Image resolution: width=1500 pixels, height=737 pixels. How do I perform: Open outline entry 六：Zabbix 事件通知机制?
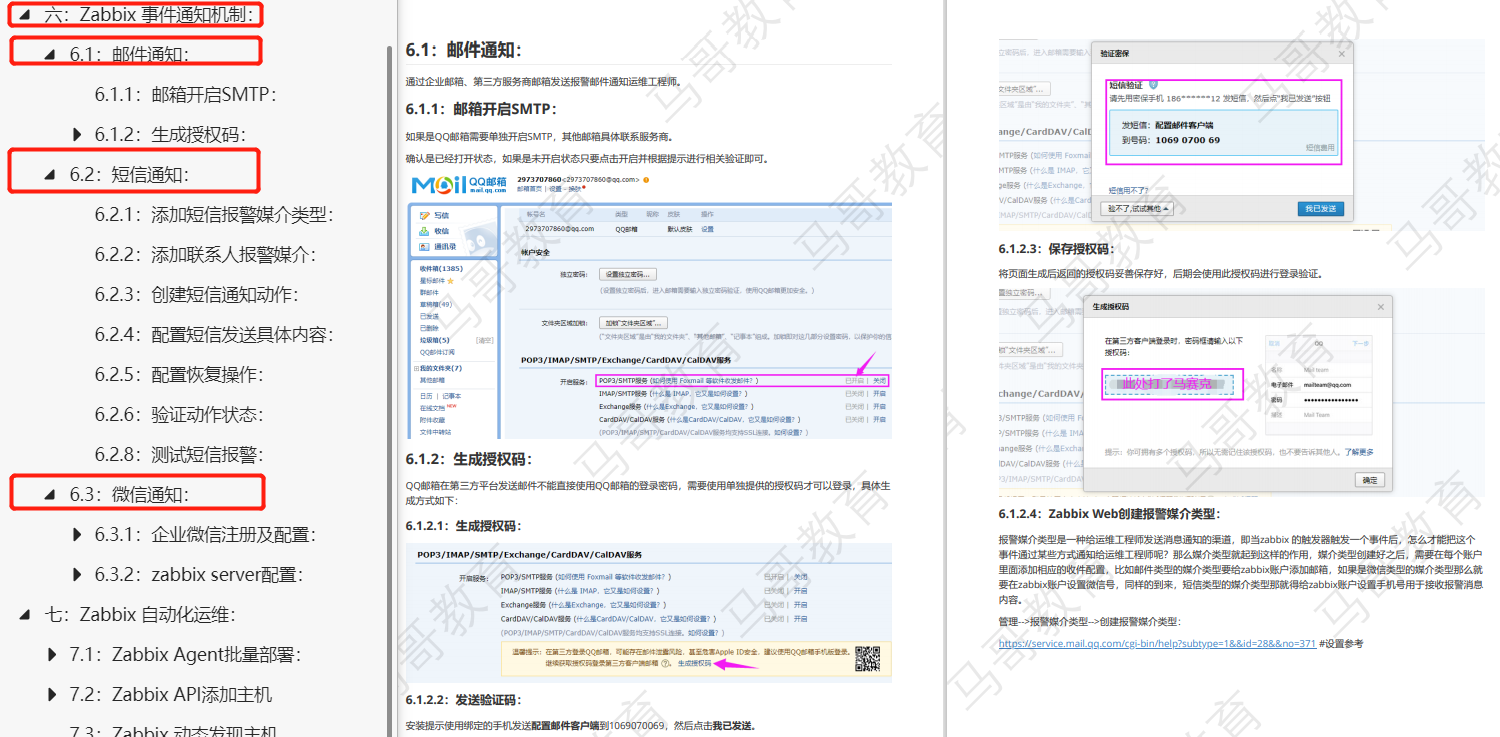149,14
